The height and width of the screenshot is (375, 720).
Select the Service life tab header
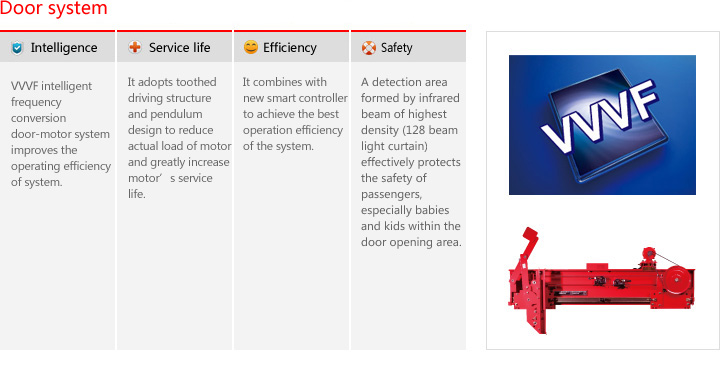pyautogui.click(x=174, y=47)
